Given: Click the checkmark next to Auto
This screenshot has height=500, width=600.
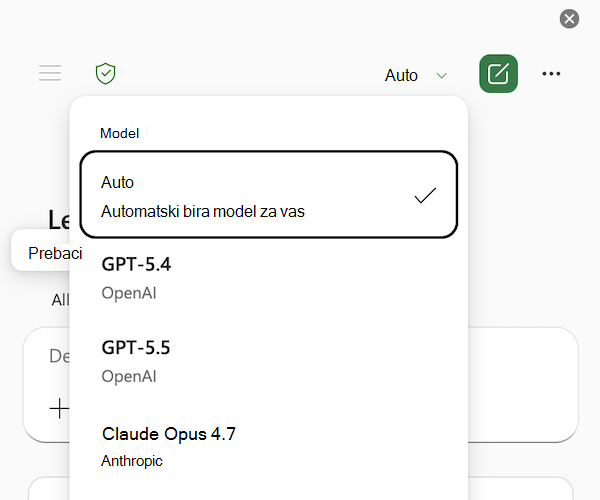Looking at the screenshot, I should pyautogui.click(x=425, y=195).
